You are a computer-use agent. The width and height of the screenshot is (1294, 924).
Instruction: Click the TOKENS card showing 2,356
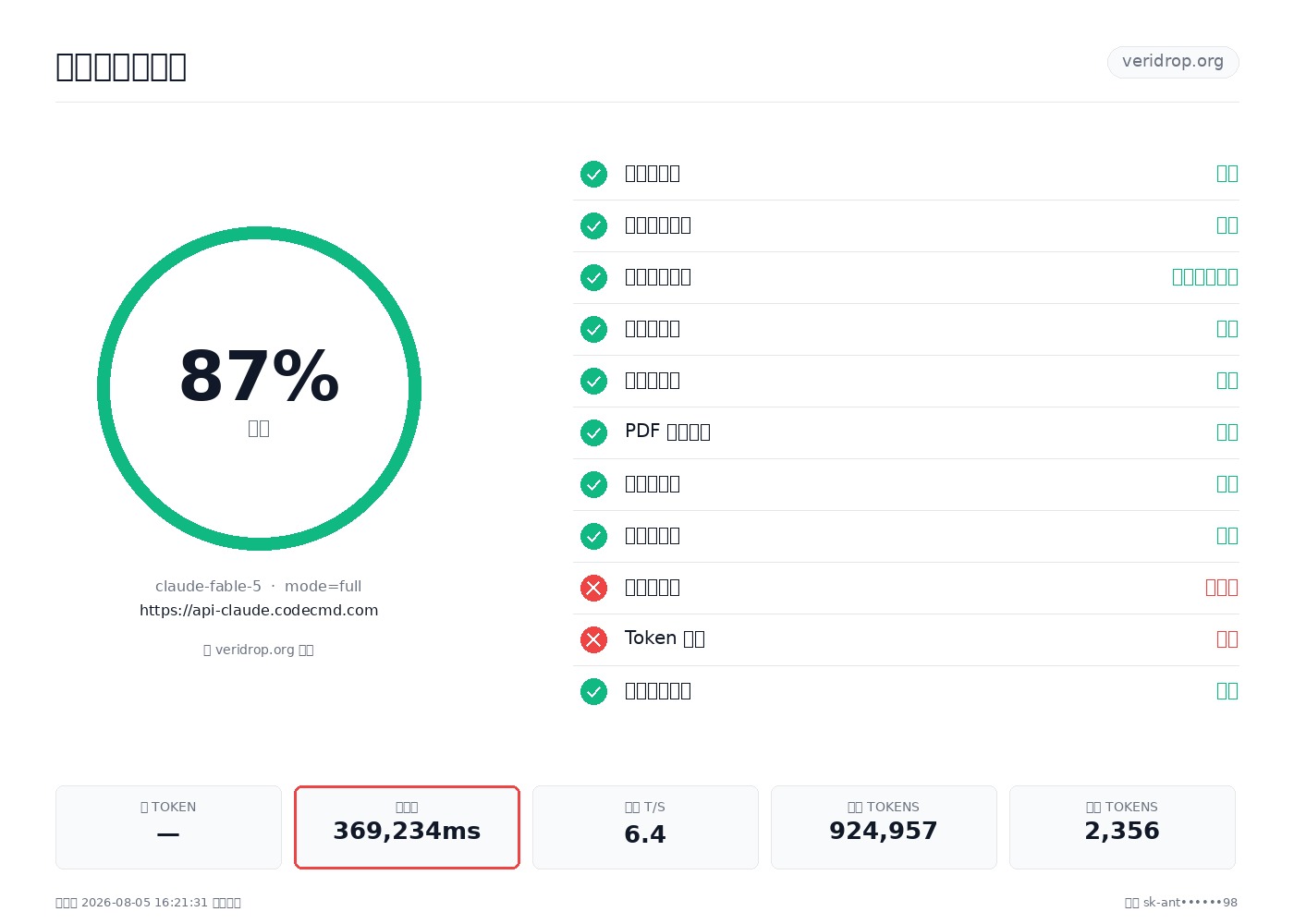(1122, 827)
